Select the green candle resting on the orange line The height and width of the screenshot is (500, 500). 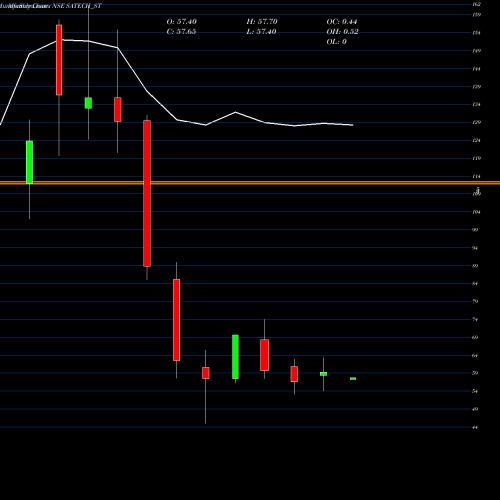coord(29,162)
